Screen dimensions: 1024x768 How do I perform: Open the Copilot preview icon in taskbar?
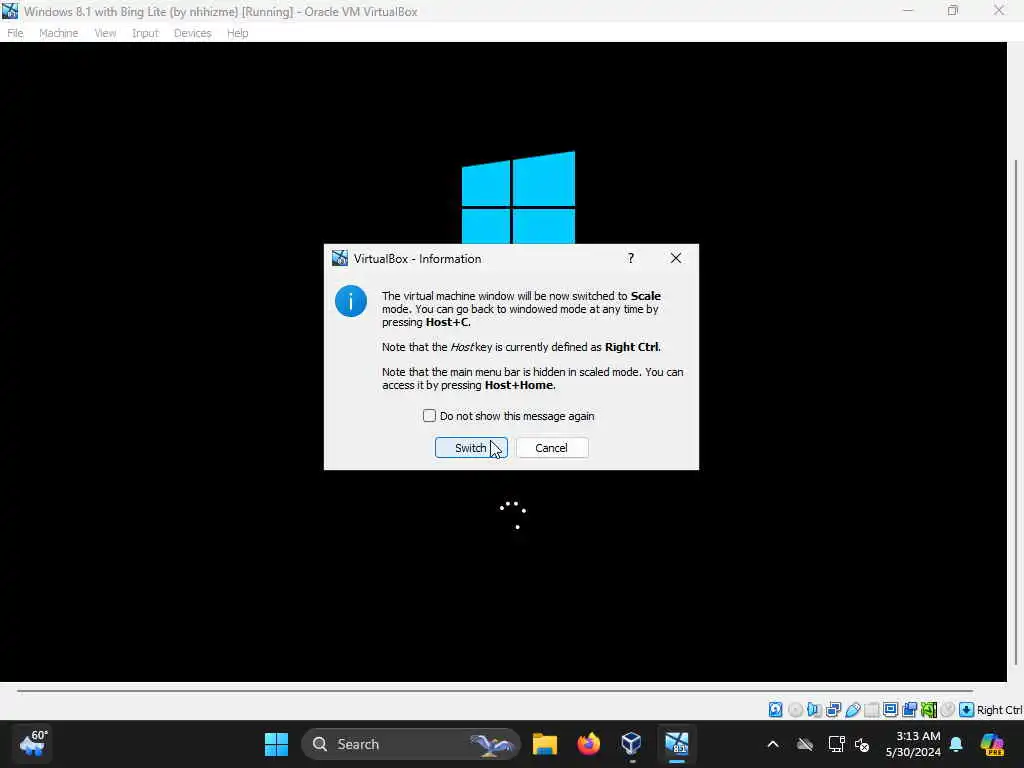coord(992,744)
